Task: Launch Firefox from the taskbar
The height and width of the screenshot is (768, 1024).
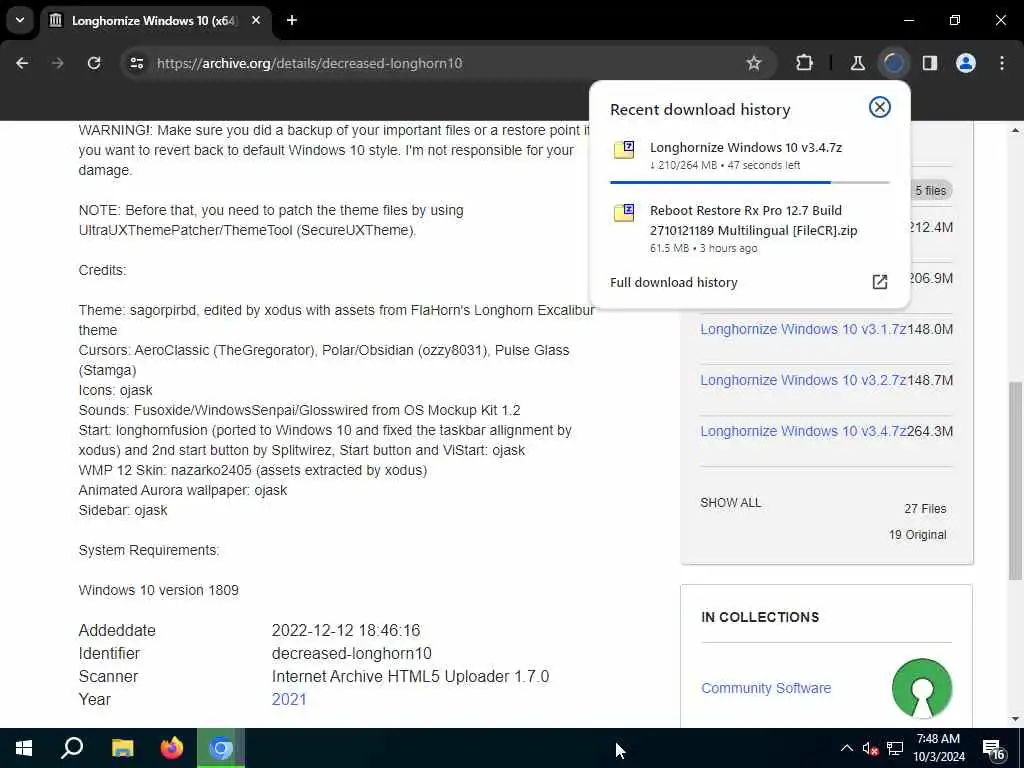Action: click(172, 748)
